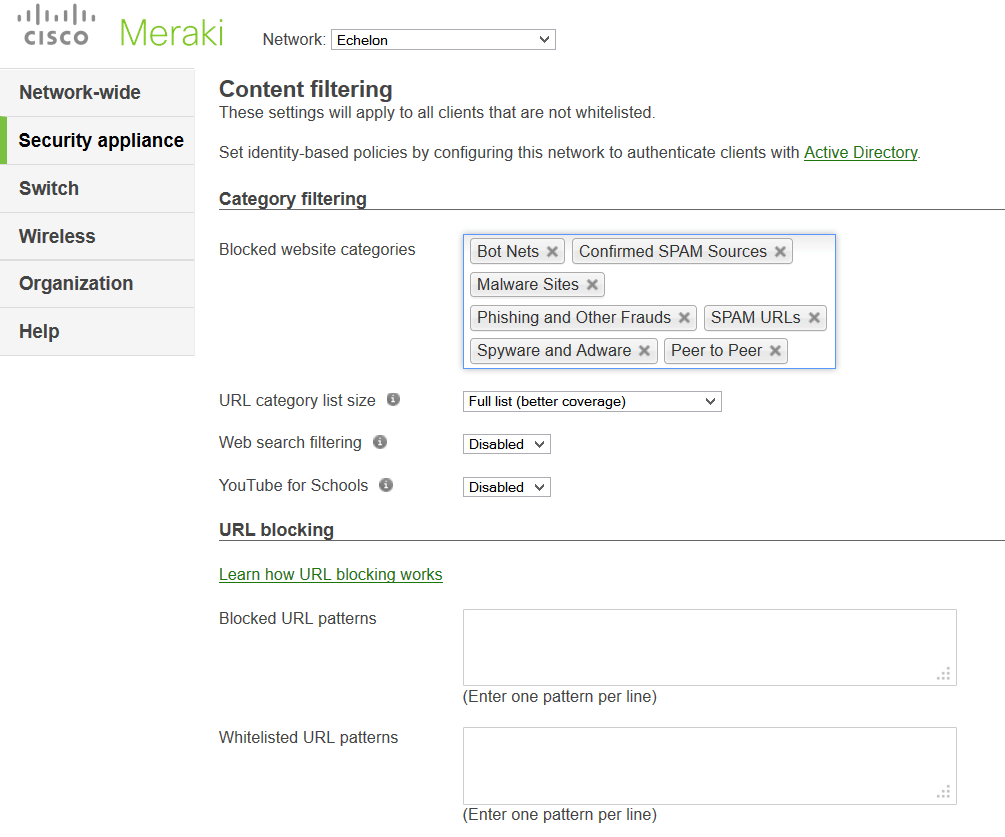This screenshot has width=1005, height=837.
Task: Click into the Blocked URL patterns box
Action: tap(709, 647)
